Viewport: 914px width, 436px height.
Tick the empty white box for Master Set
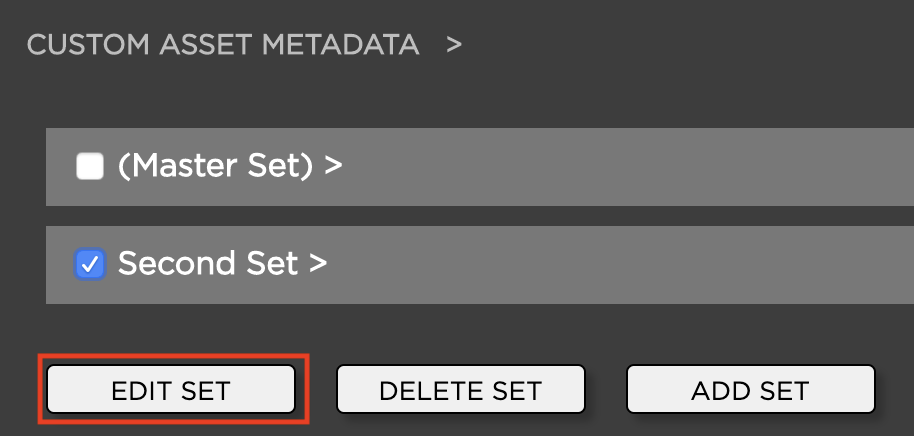(x=91, y=166)
